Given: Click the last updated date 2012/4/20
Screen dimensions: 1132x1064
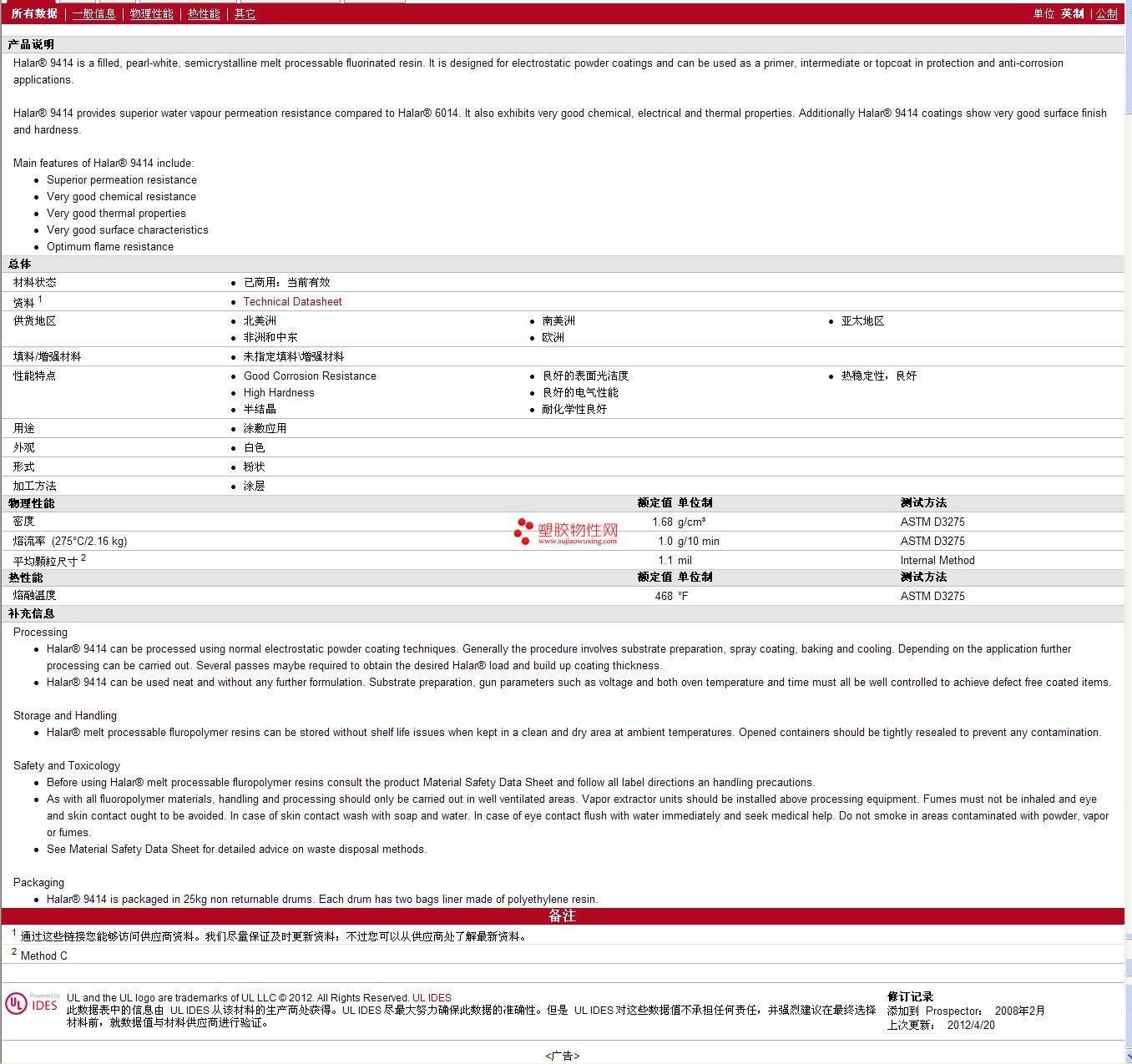Looking at the screenshot, I should pos(971,1026).
